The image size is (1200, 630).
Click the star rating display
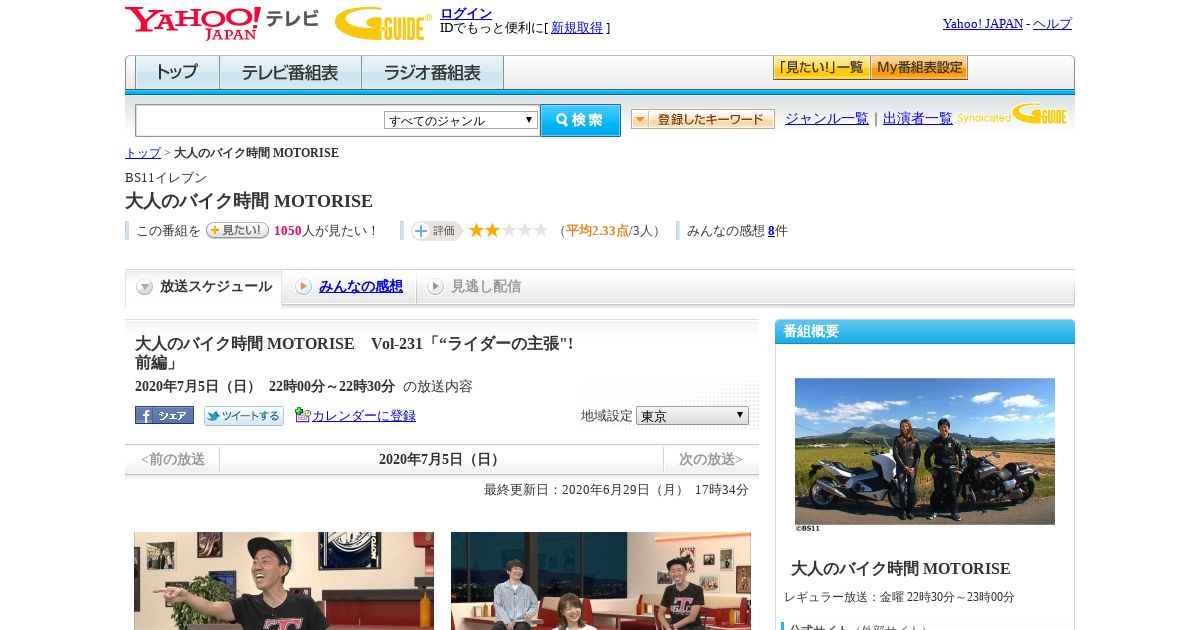pyautogui.click(x=508, y=230)
